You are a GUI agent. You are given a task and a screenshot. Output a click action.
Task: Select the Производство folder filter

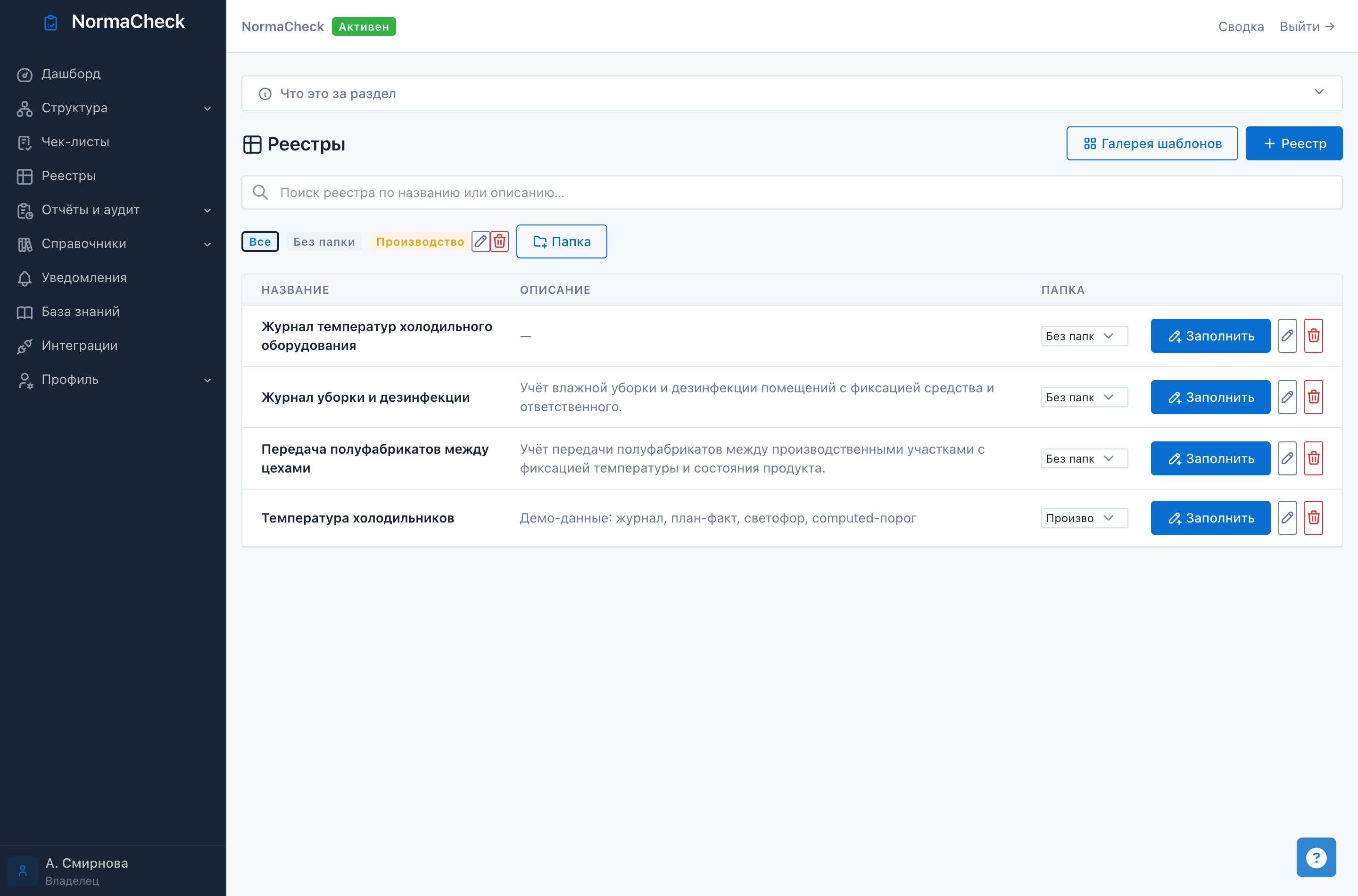pos(420,241)
